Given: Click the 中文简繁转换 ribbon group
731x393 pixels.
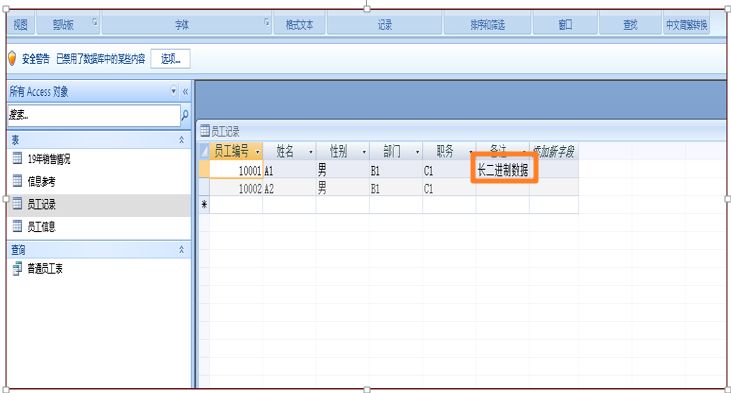Looking at the screenshot, I should click(x=687, y=25).
